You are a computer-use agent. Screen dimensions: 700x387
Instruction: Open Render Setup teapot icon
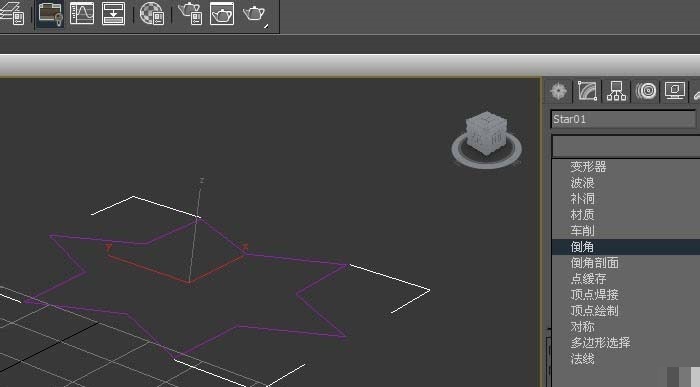pos(190,13)
